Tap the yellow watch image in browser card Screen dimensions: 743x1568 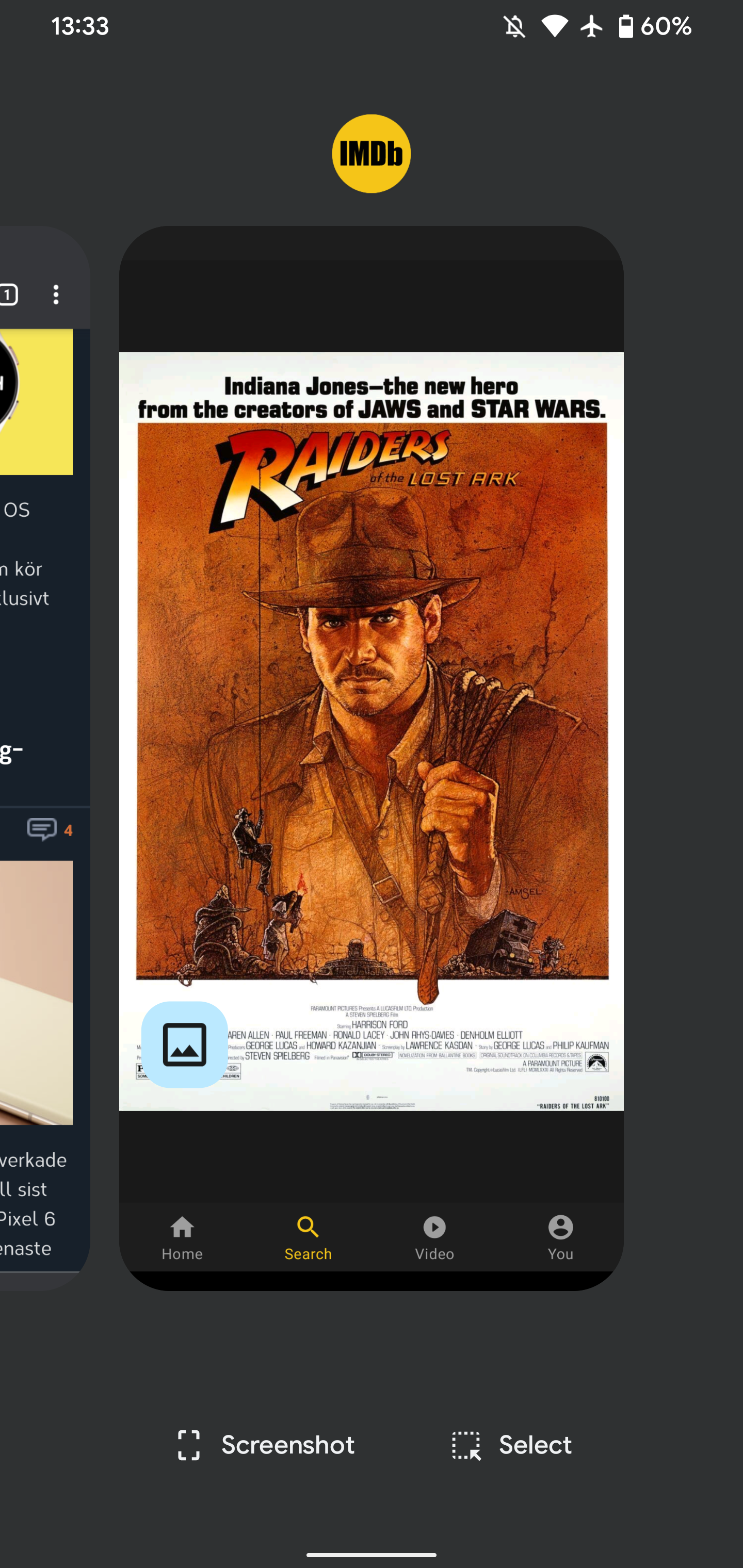coord(36,402)
